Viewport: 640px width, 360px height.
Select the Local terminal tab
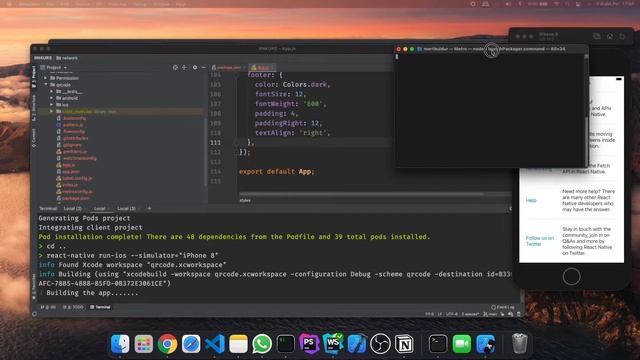point(100,208)
